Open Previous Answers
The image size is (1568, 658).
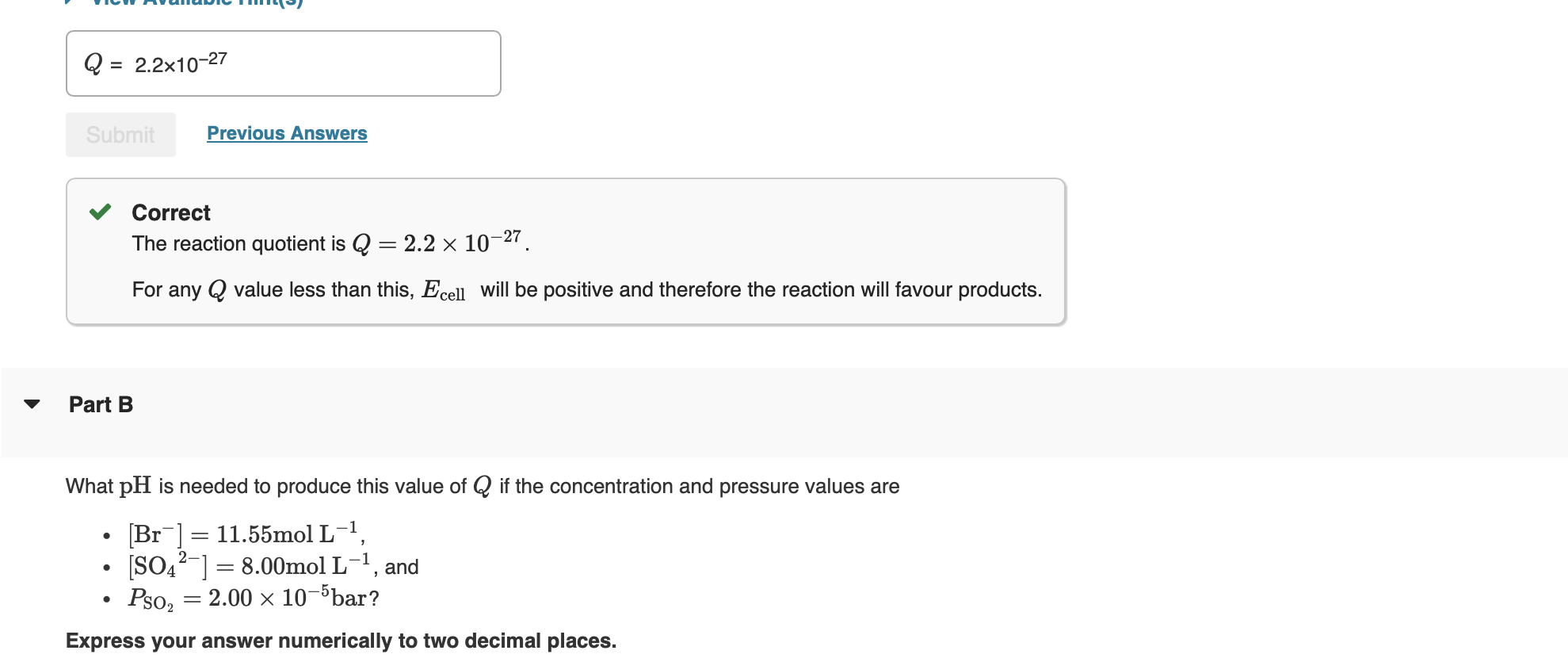[x=286, y=133]
